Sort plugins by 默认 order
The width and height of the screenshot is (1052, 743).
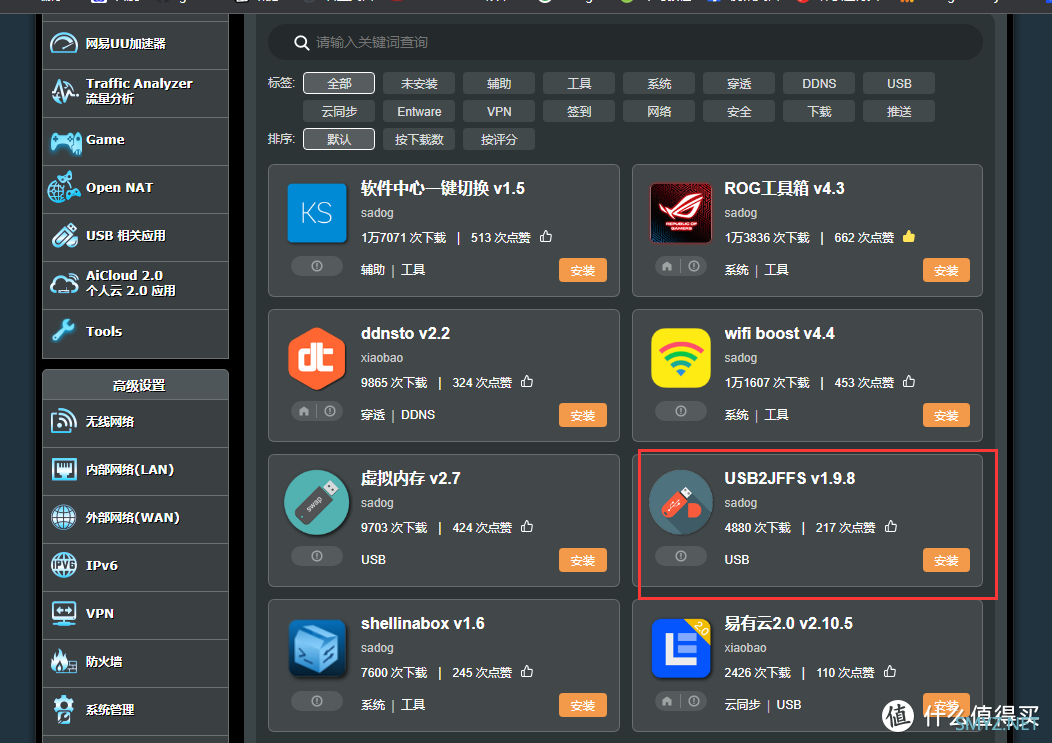339,140
